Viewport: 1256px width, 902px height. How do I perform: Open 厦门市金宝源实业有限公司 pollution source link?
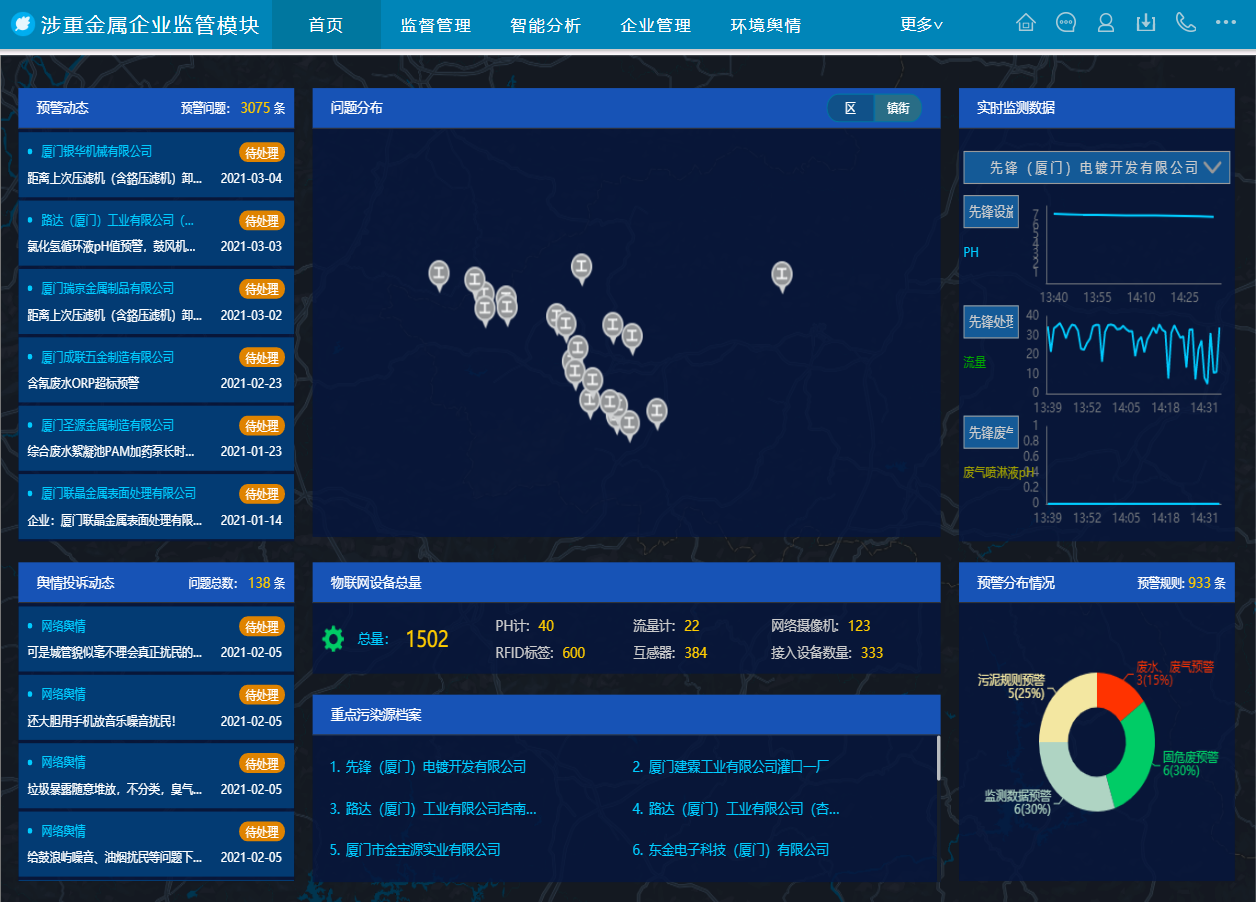tap(415, 850)
